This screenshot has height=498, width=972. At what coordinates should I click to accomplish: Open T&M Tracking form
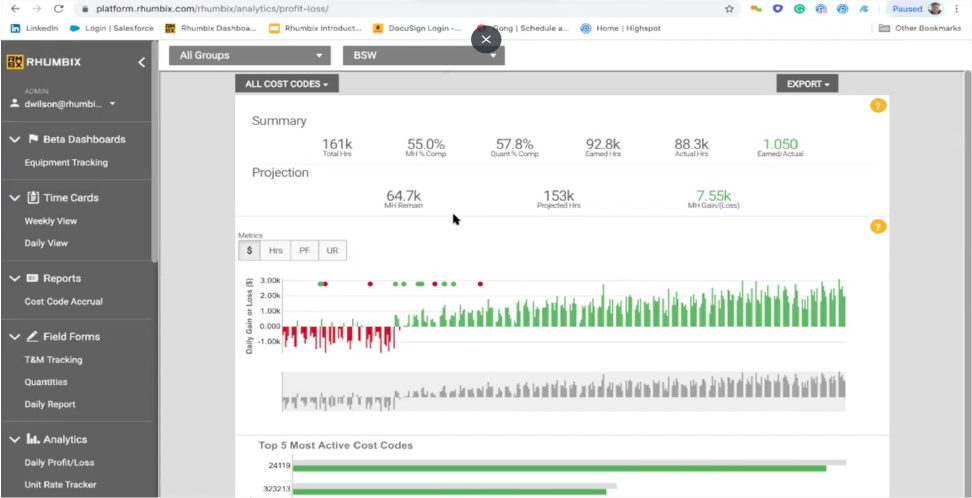[x=53, y=360]
